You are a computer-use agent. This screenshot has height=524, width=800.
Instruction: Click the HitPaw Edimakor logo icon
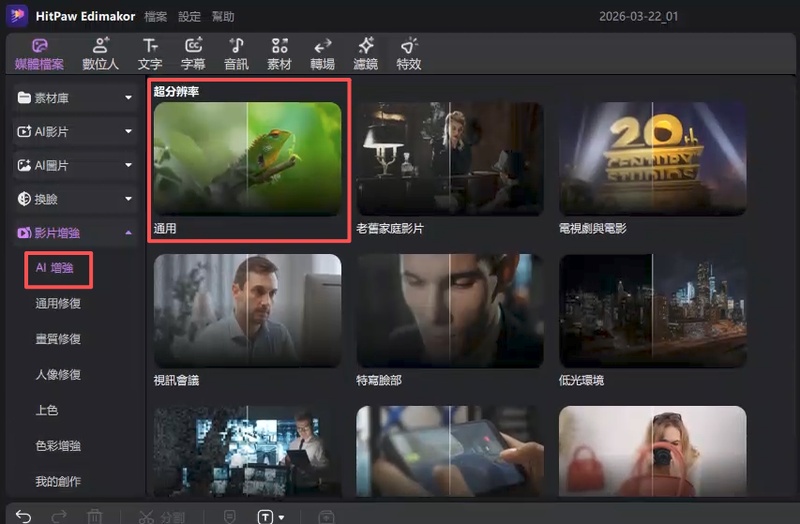17,15
